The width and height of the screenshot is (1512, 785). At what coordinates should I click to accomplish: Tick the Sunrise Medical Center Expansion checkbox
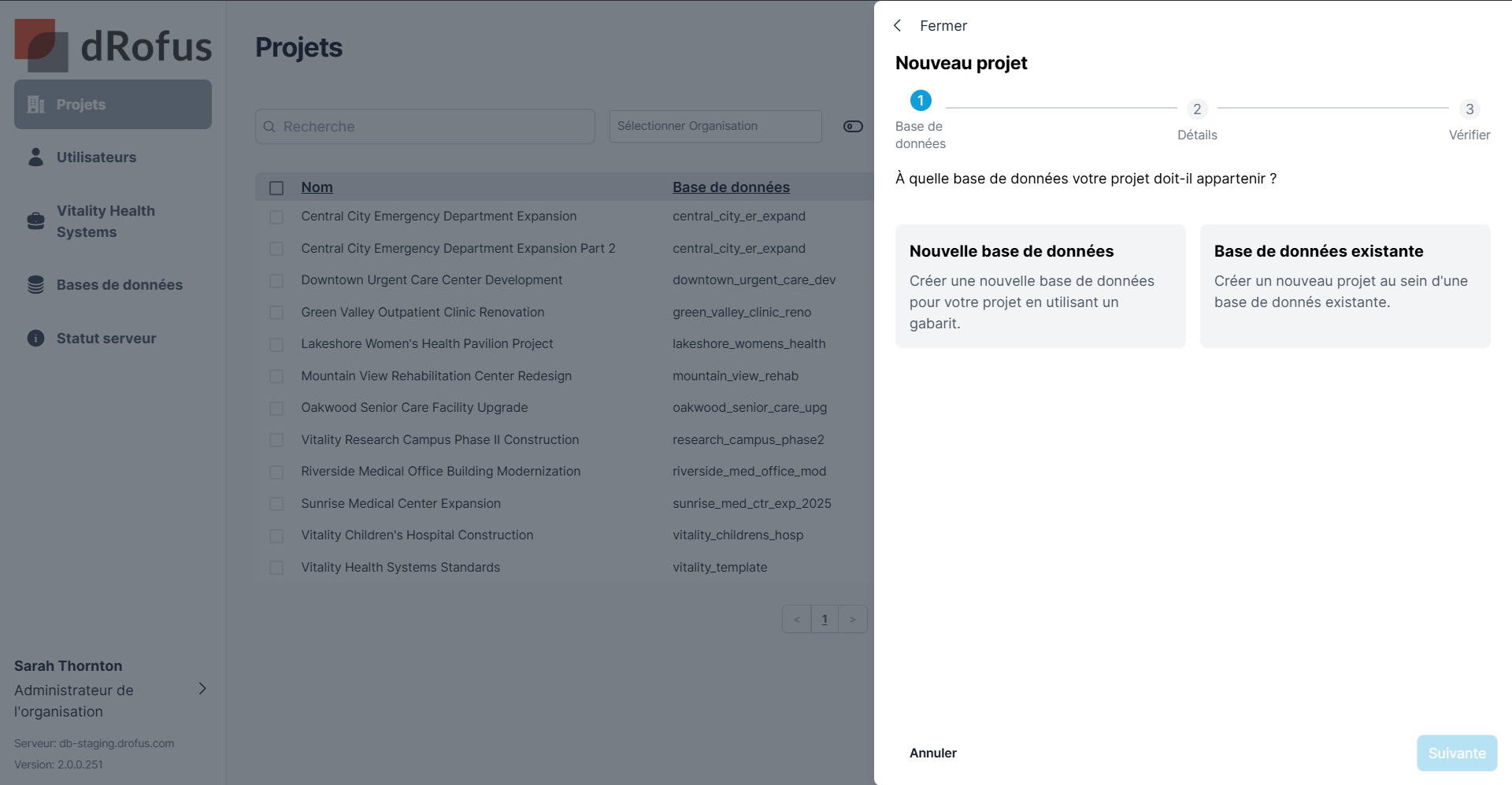276,504
